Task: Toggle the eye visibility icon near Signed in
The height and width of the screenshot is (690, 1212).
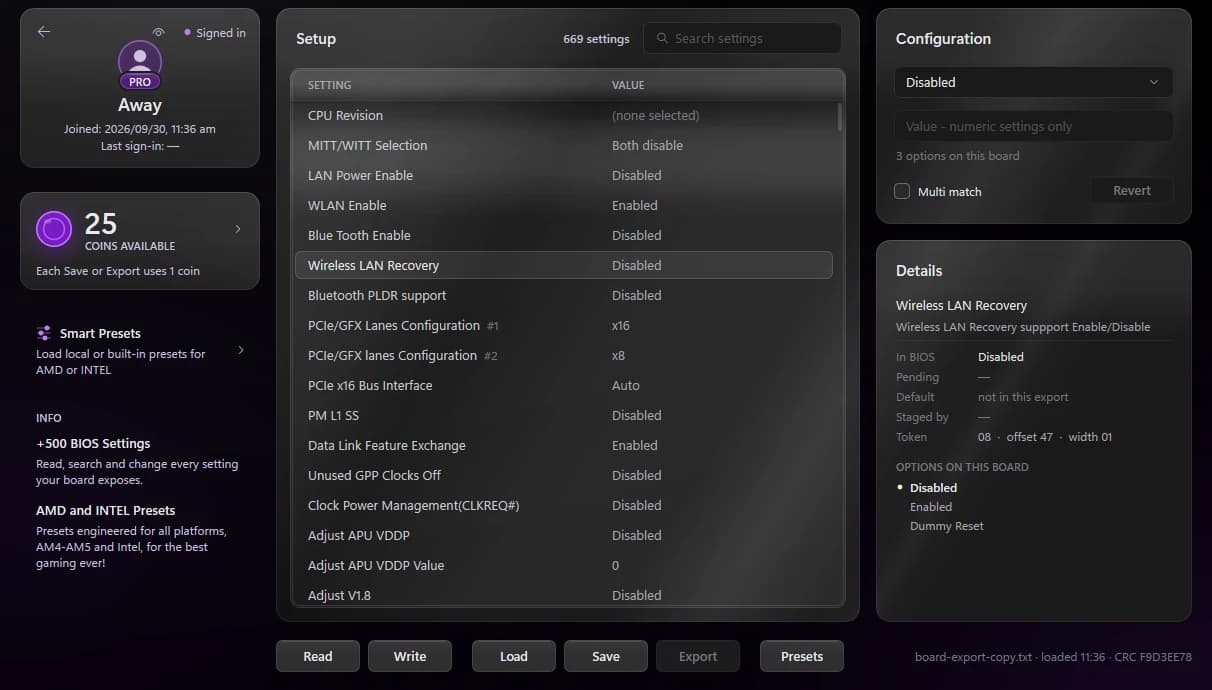Action: 158,33
